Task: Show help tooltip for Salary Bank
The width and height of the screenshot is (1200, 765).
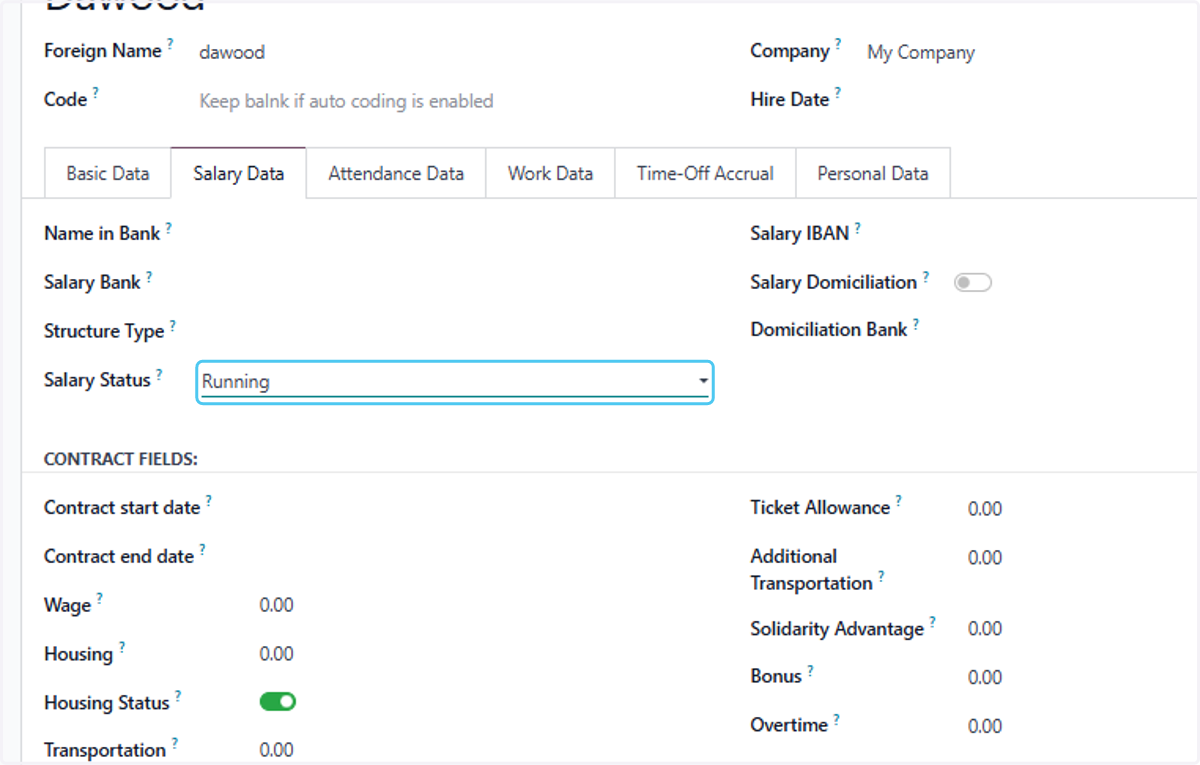Action: click(149, 276)
